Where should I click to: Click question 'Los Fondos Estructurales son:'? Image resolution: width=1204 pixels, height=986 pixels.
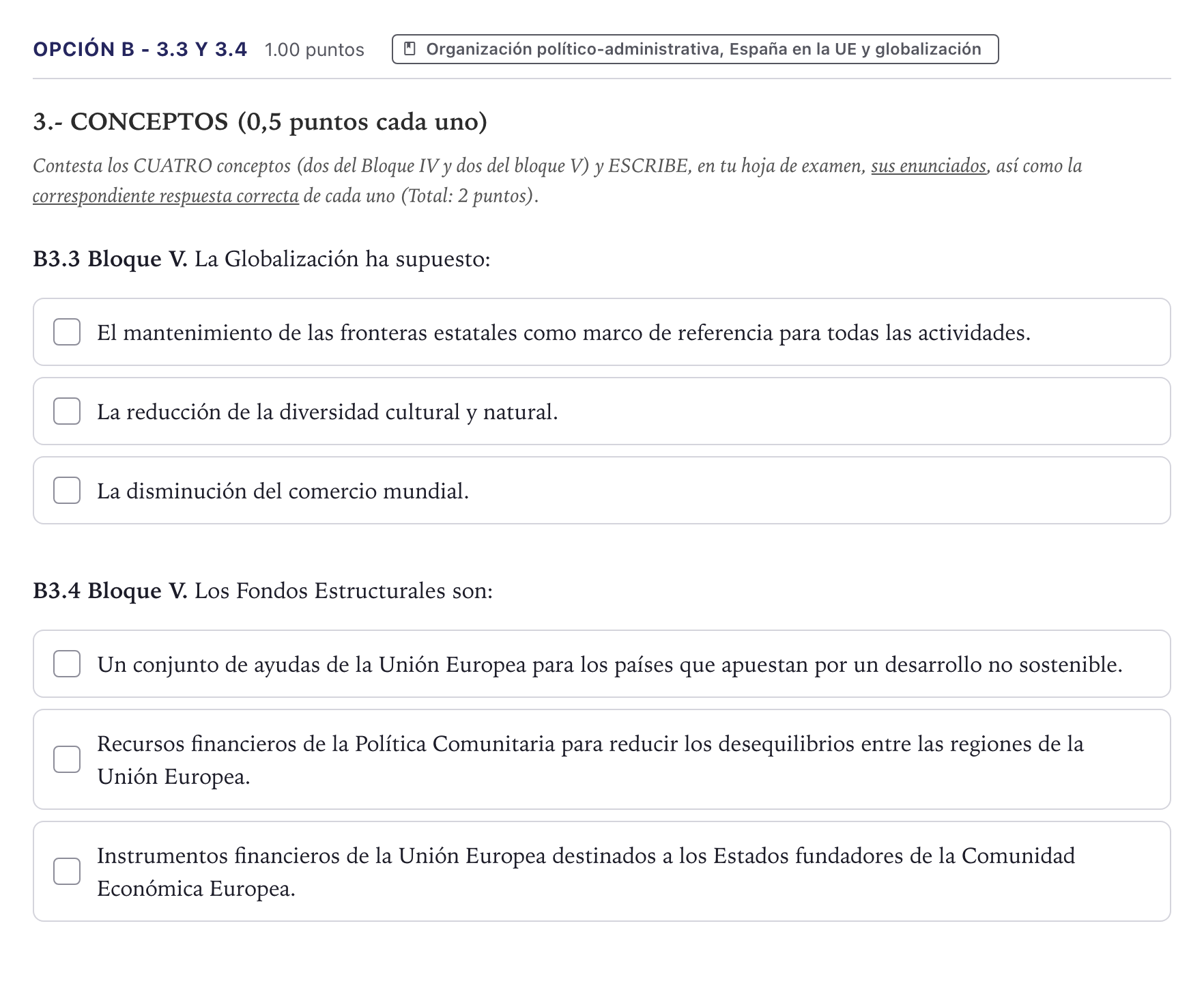(344, 591)
